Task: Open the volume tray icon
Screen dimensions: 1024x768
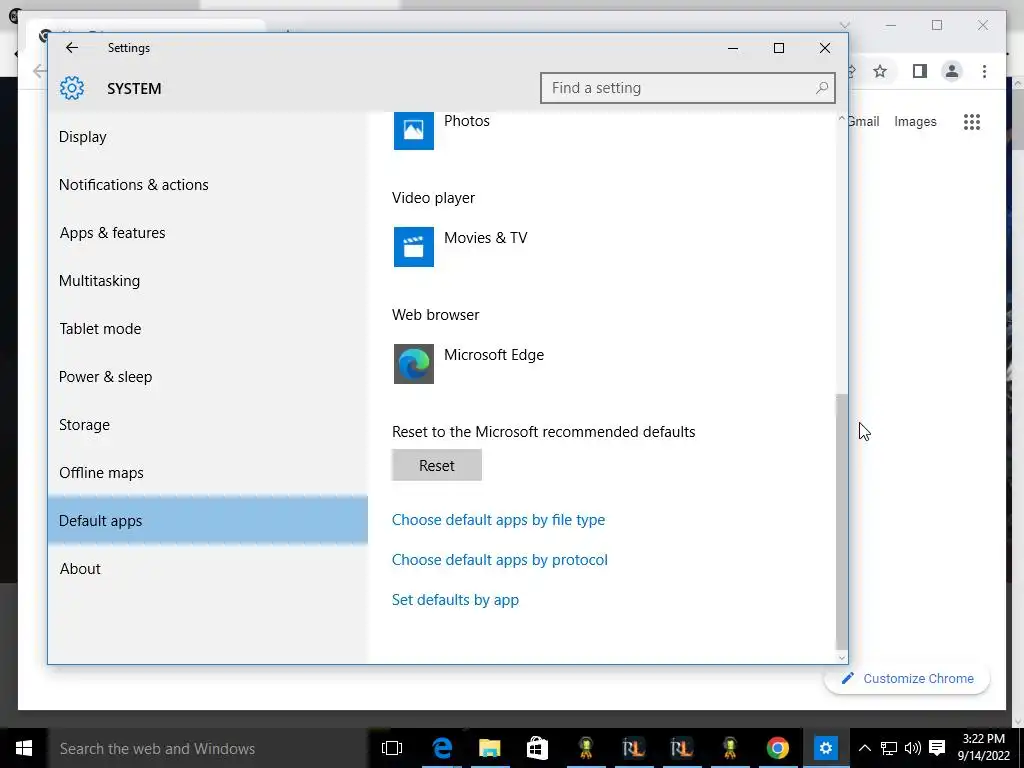Action: coord(912,748)
